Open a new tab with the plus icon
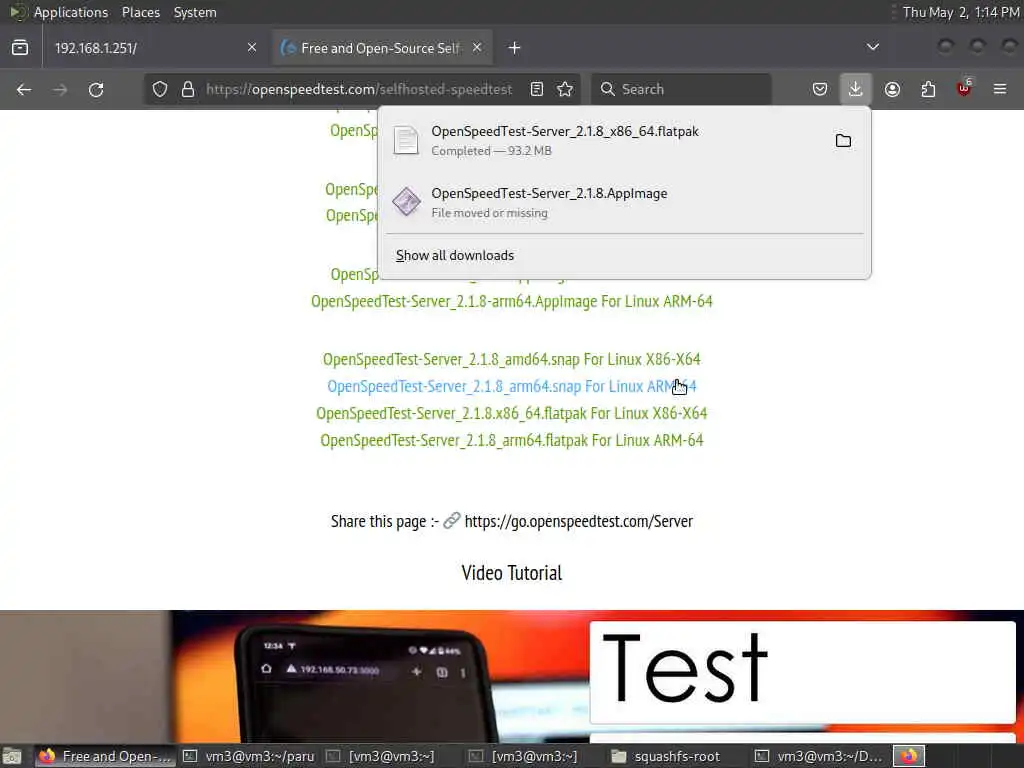This screenshot has width=1024, height=768. click(515, 48)
